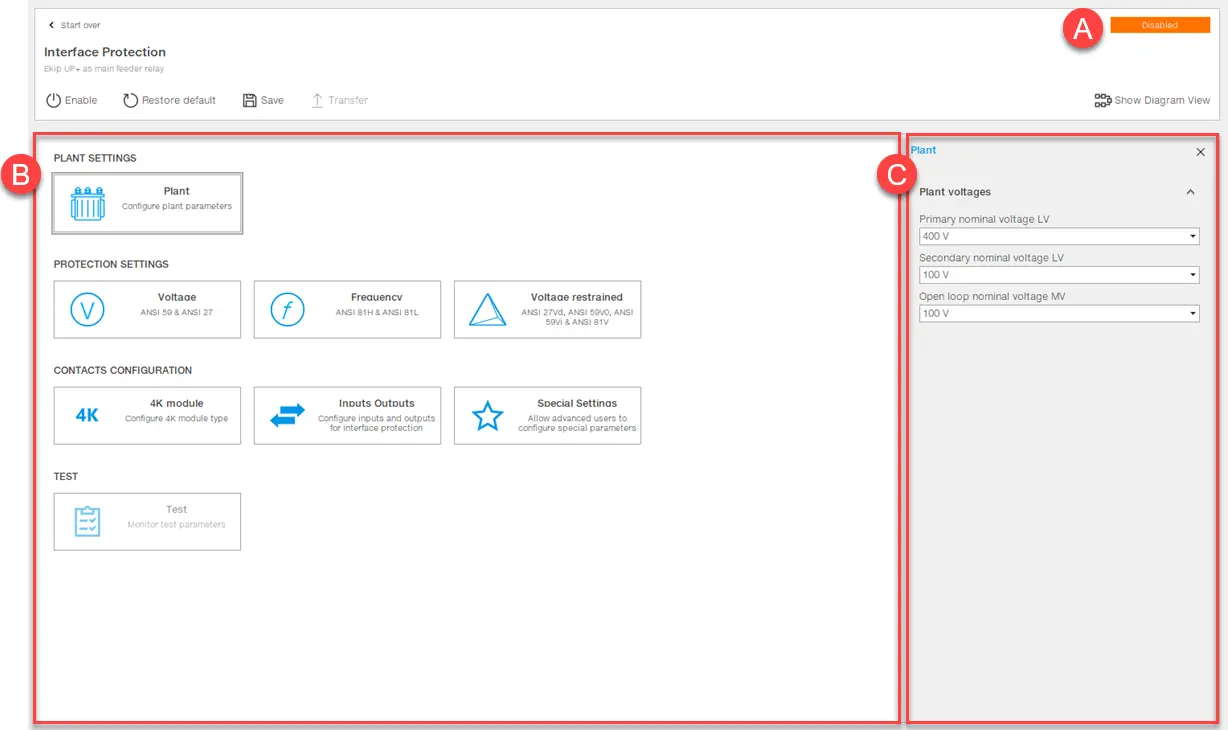Collapse the Plant voltages section
The image size is (1228, 730).
(1190, 192)
